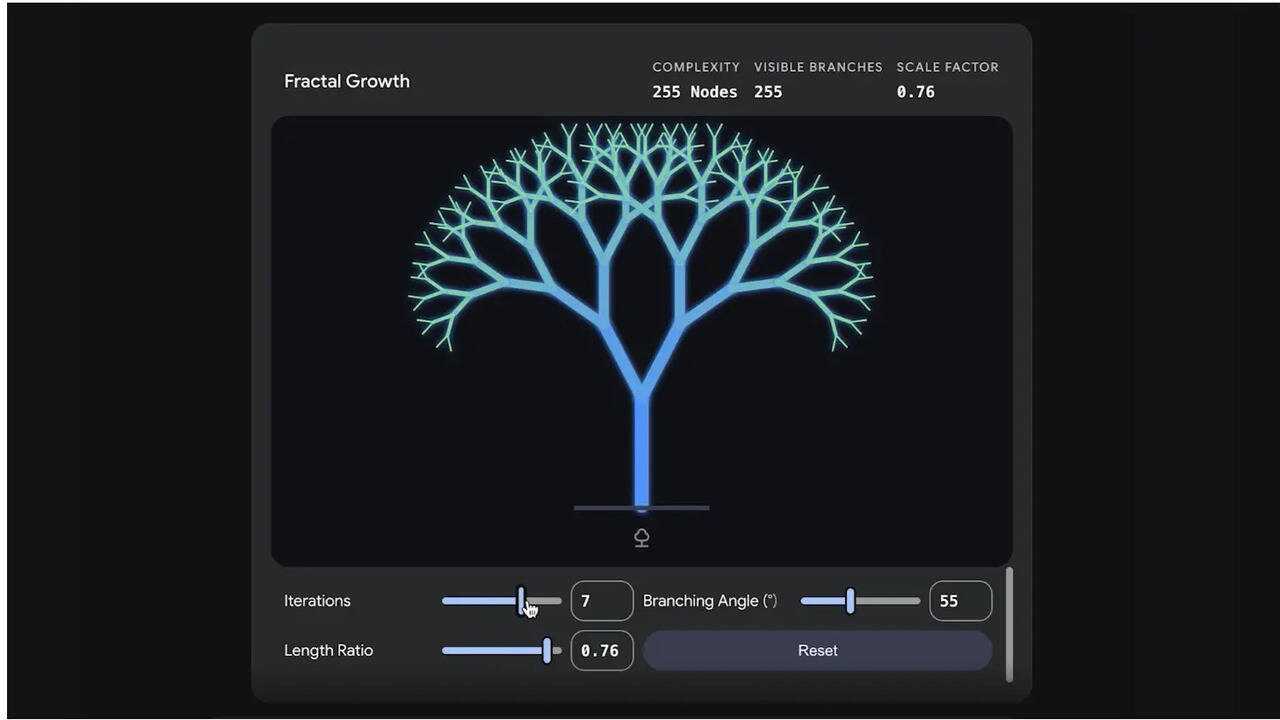Click the Iterations input showing 7
Image resolution: width=1280 pixels, height=720 pixels.
coord(601,601)
